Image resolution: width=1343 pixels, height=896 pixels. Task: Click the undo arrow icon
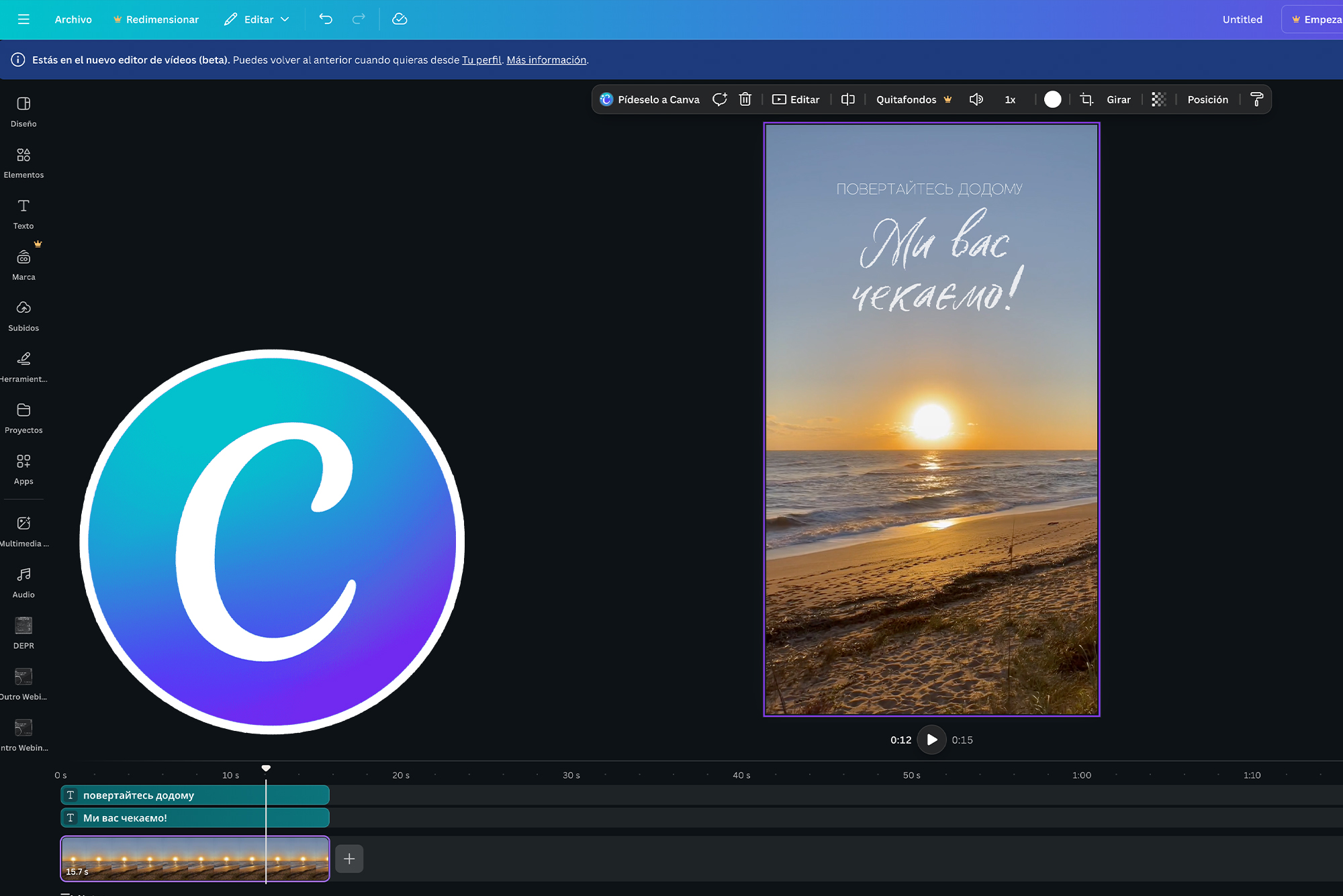click(326, 19)
